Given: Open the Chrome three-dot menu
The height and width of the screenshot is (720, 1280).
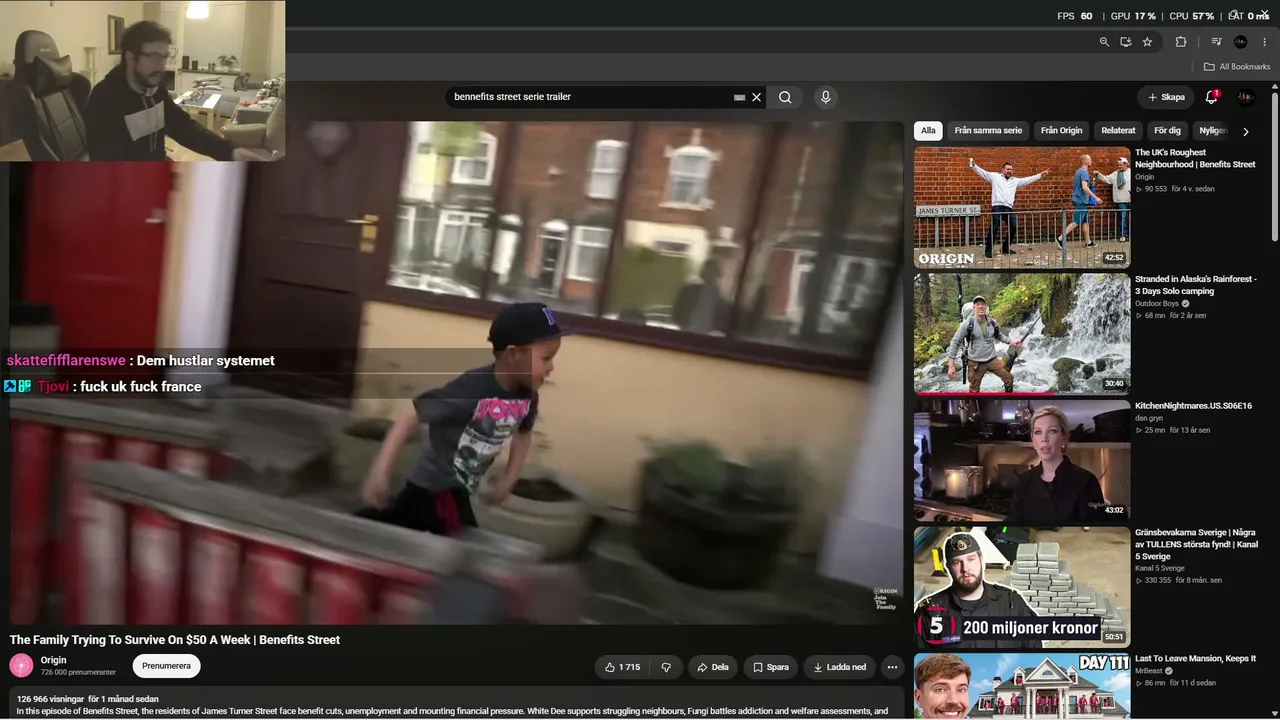Looking at the screenshot, I should [x=1265, y=42].
